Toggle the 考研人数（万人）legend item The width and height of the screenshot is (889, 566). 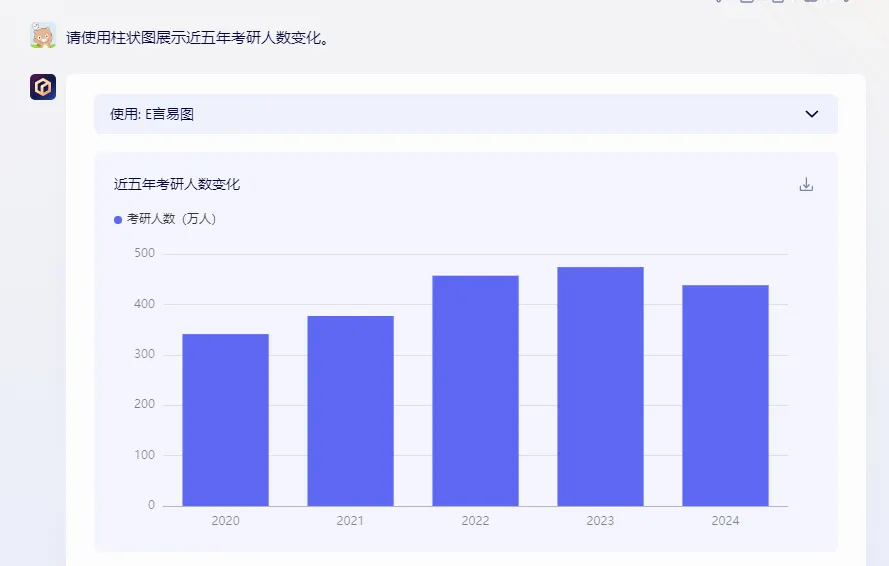(165, 219)
